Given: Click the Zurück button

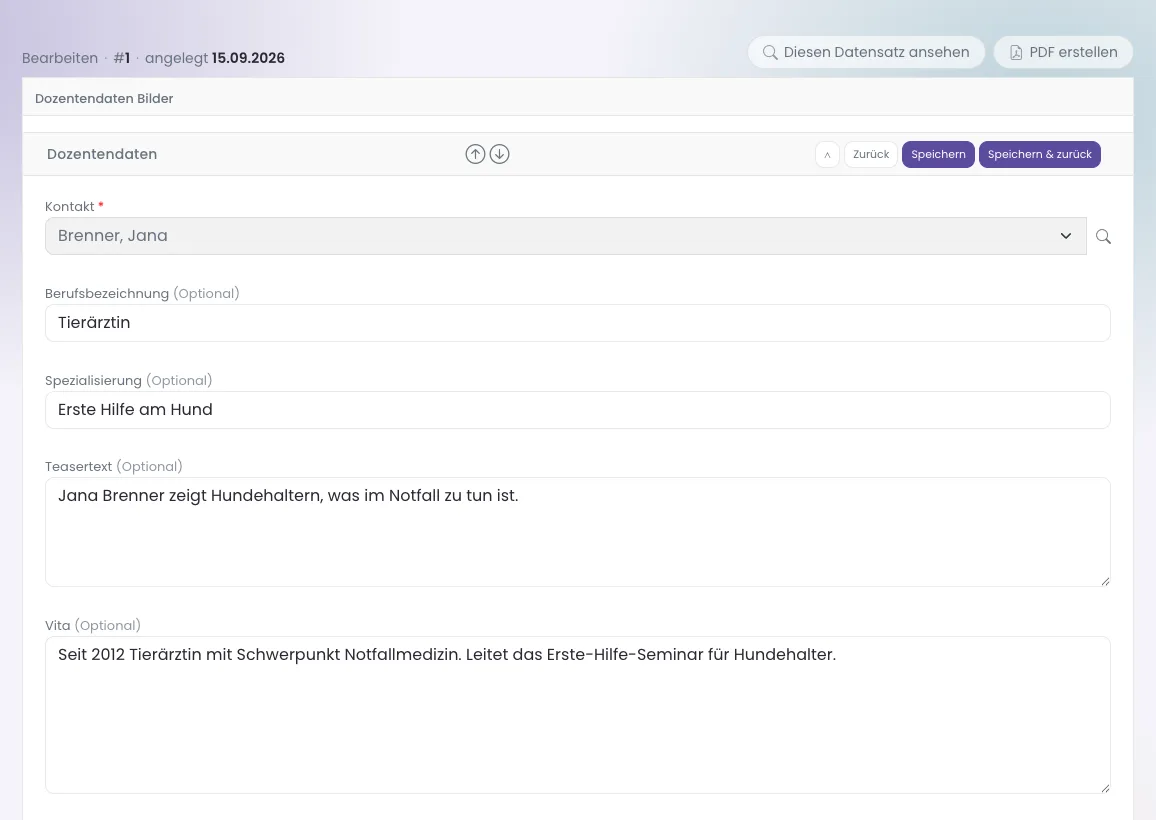Looking at the screenshot, I should 871,155.
